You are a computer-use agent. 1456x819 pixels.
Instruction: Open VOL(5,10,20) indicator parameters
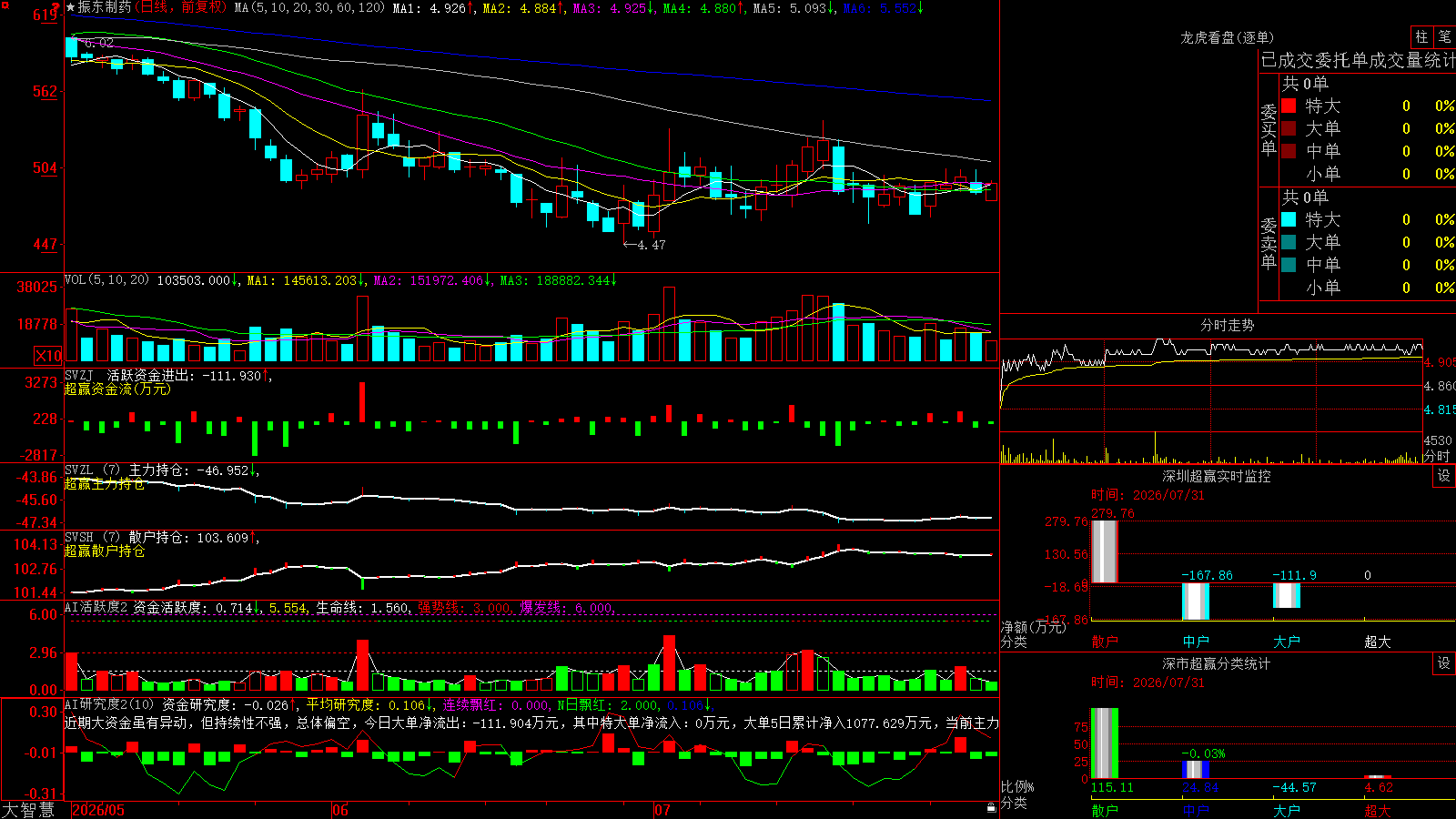click(x=106, y=280)
